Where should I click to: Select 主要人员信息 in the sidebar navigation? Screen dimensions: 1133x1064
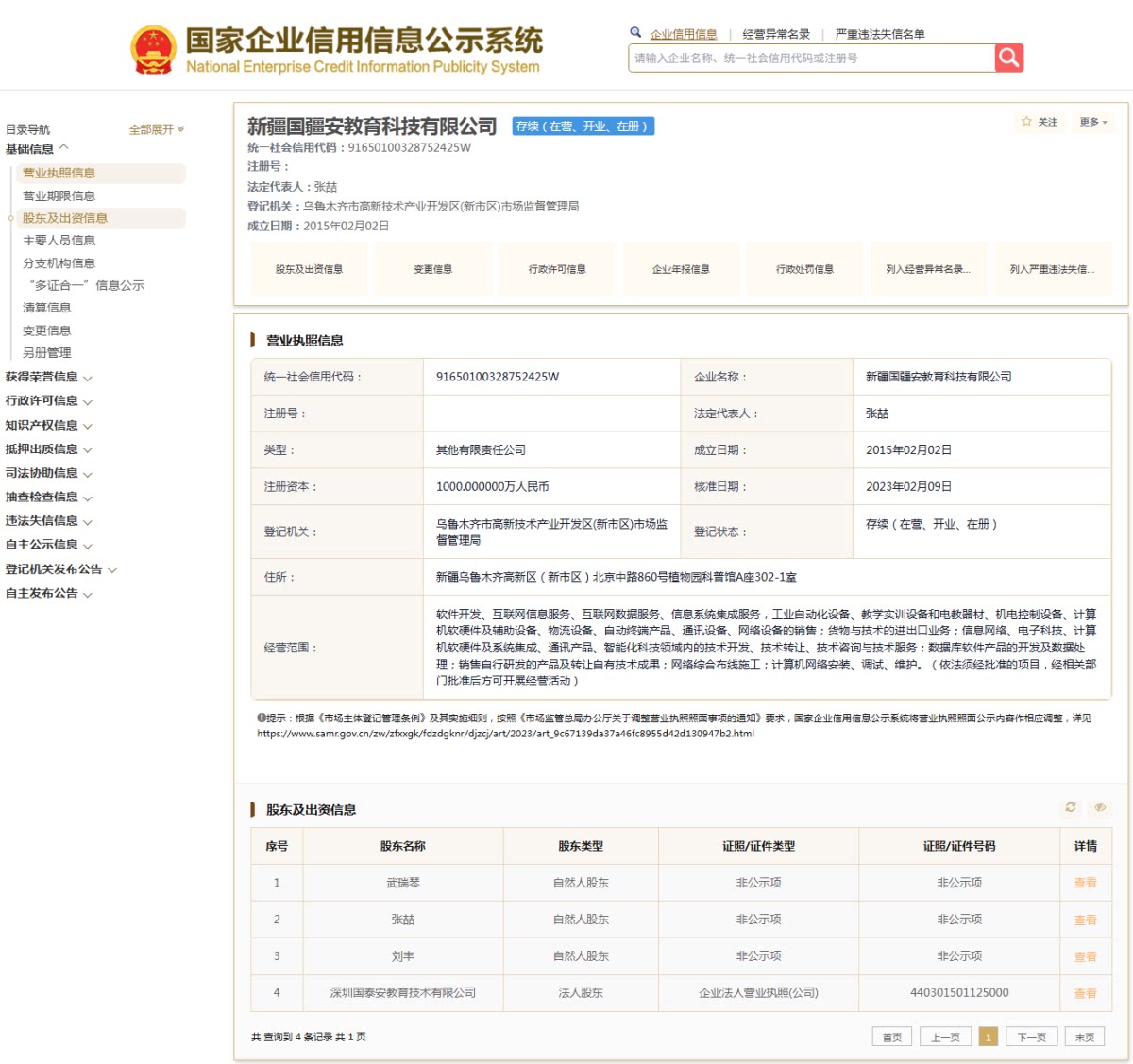[59, 241]
